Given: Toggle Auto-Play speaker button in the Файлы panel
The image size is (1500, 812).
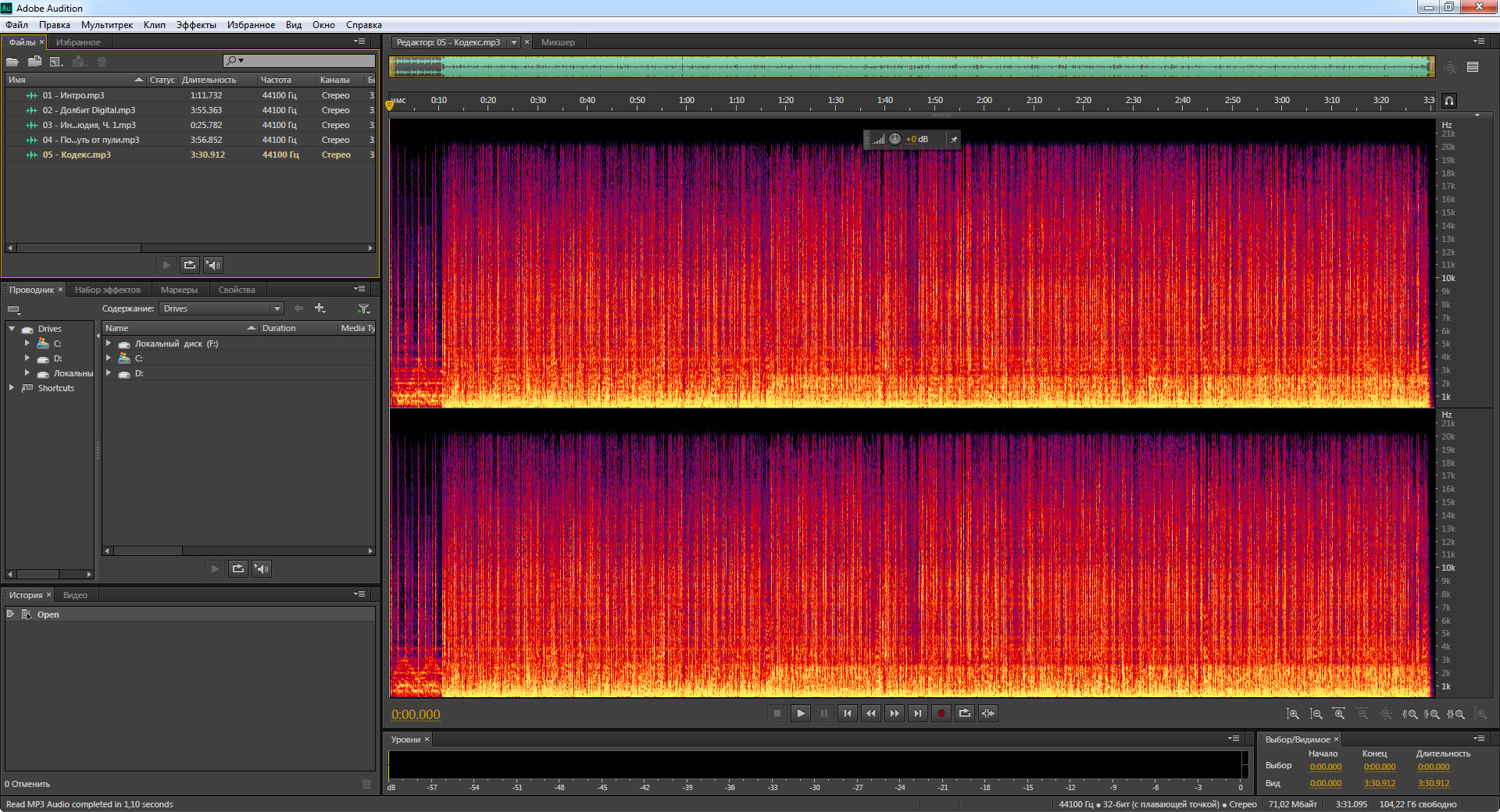Looking at the screenshot, I should tap(213, 265).
